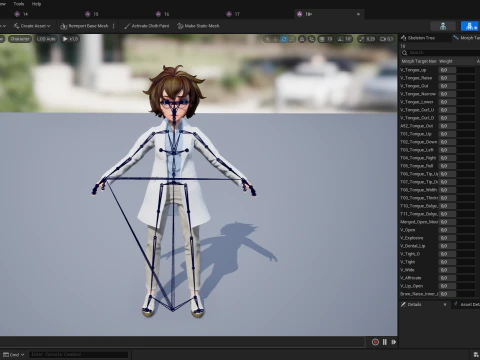Toggle surface snapping icon in viewport toolbar
This screenshot has width=480, height=360.
coord(312,39)
